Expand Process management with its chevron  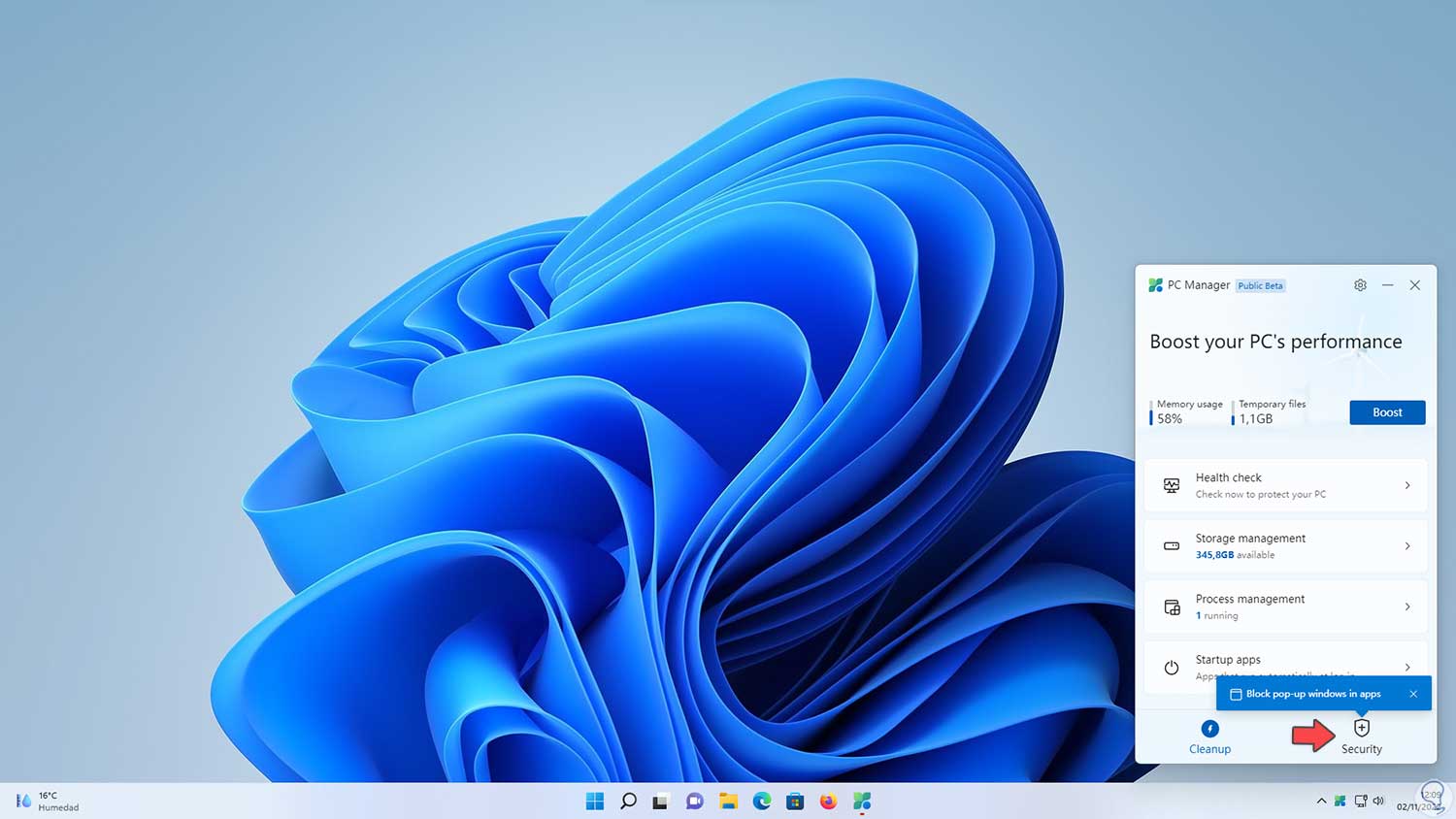click(1407, 606)
